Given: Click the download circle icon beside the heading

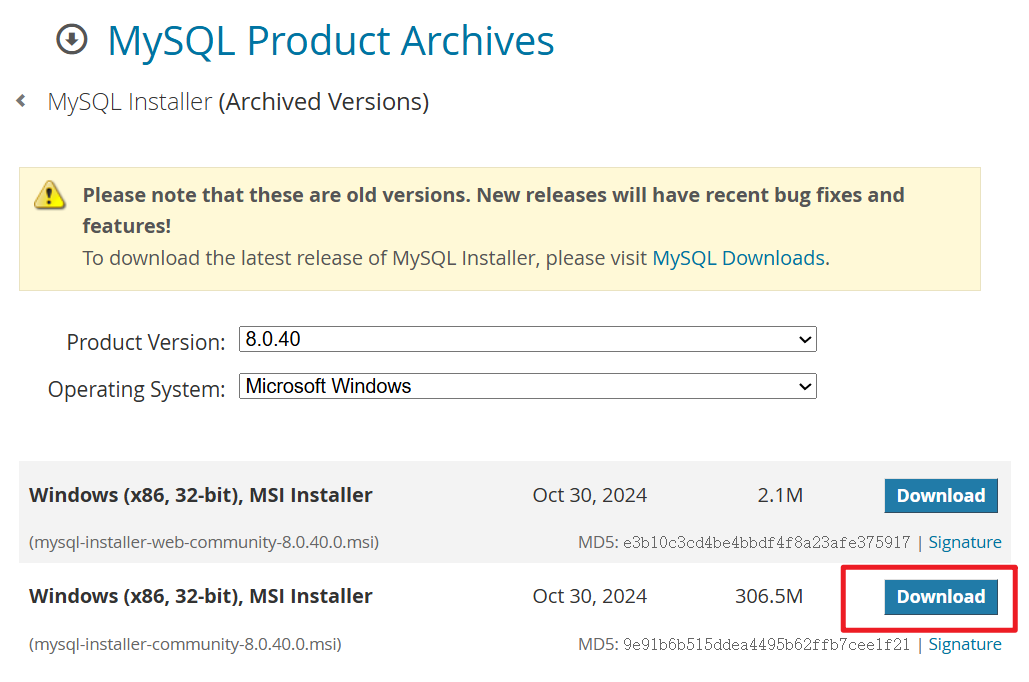Looking at the screenshot, I should tap(71, 40).
